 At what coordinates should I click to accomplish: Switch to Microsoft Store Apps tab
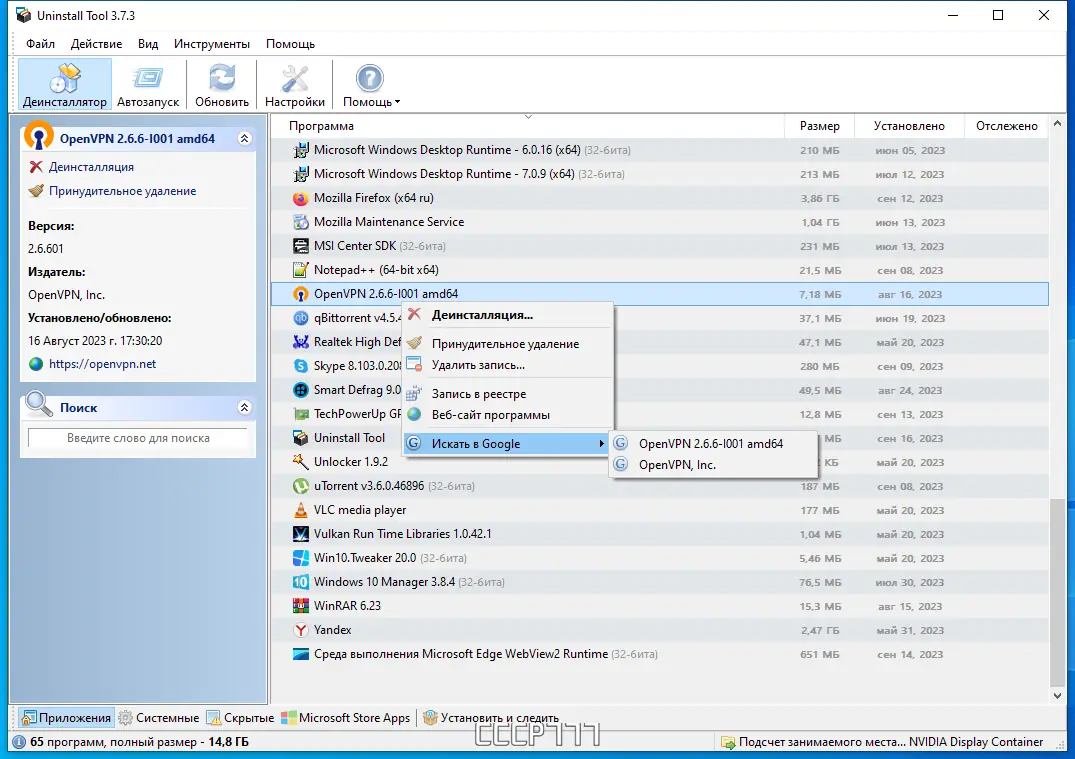click(346, 718)
